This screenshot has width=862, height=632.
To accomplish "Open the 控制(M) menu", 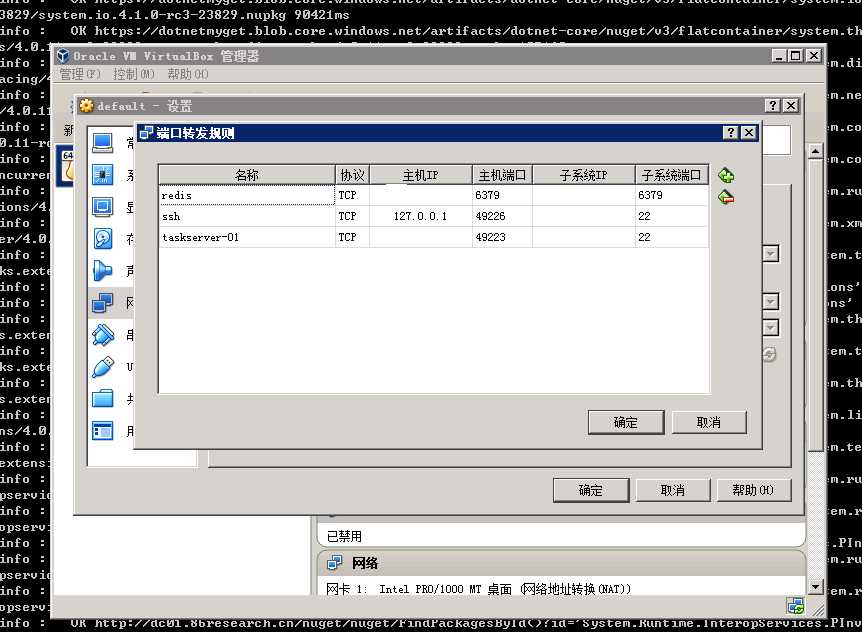I will 134,74.
